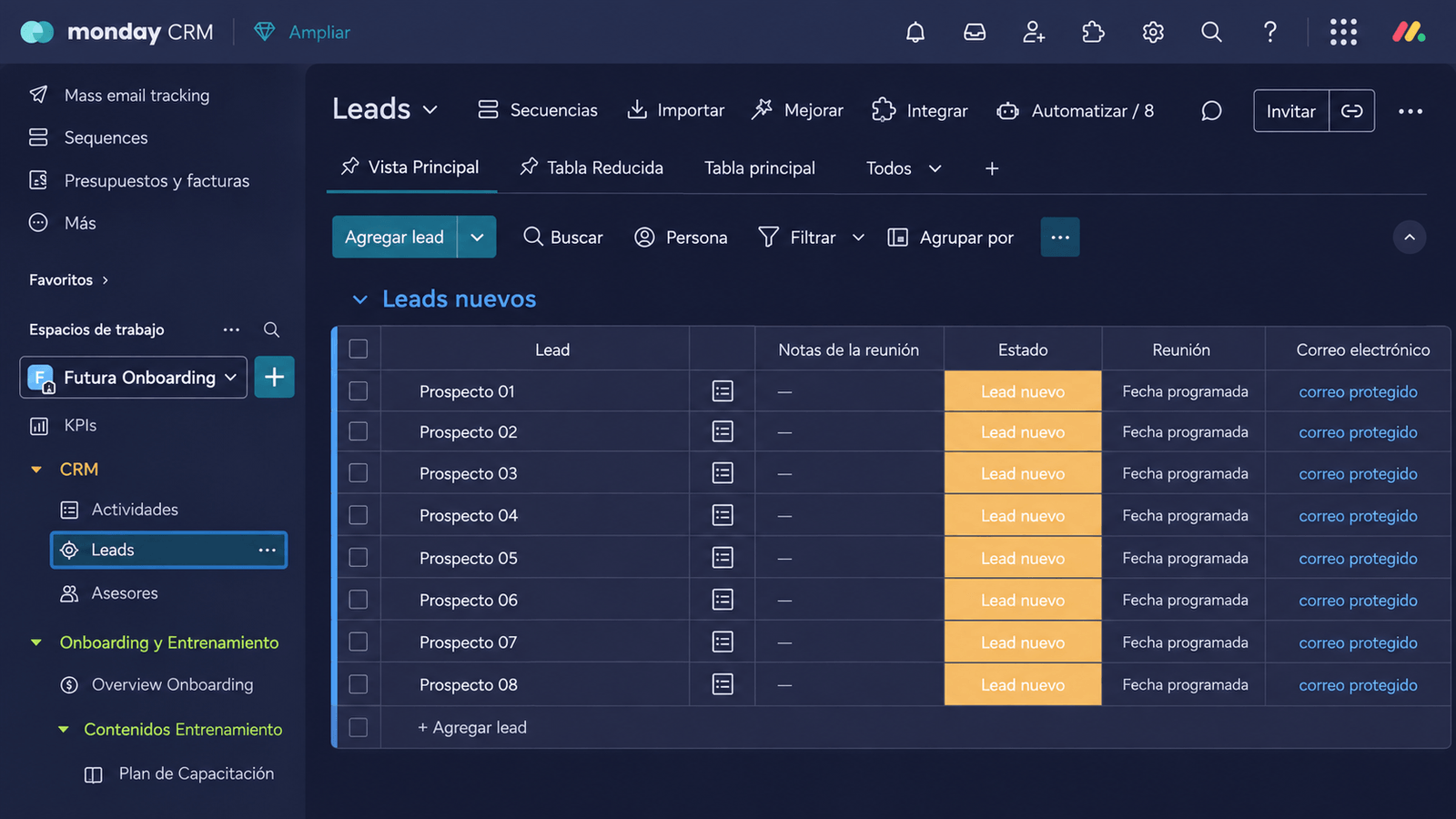Open Prospecto 08 updates icon
Image resolution: width=1456 pixels, height=819 pixels.
point(723,684)
